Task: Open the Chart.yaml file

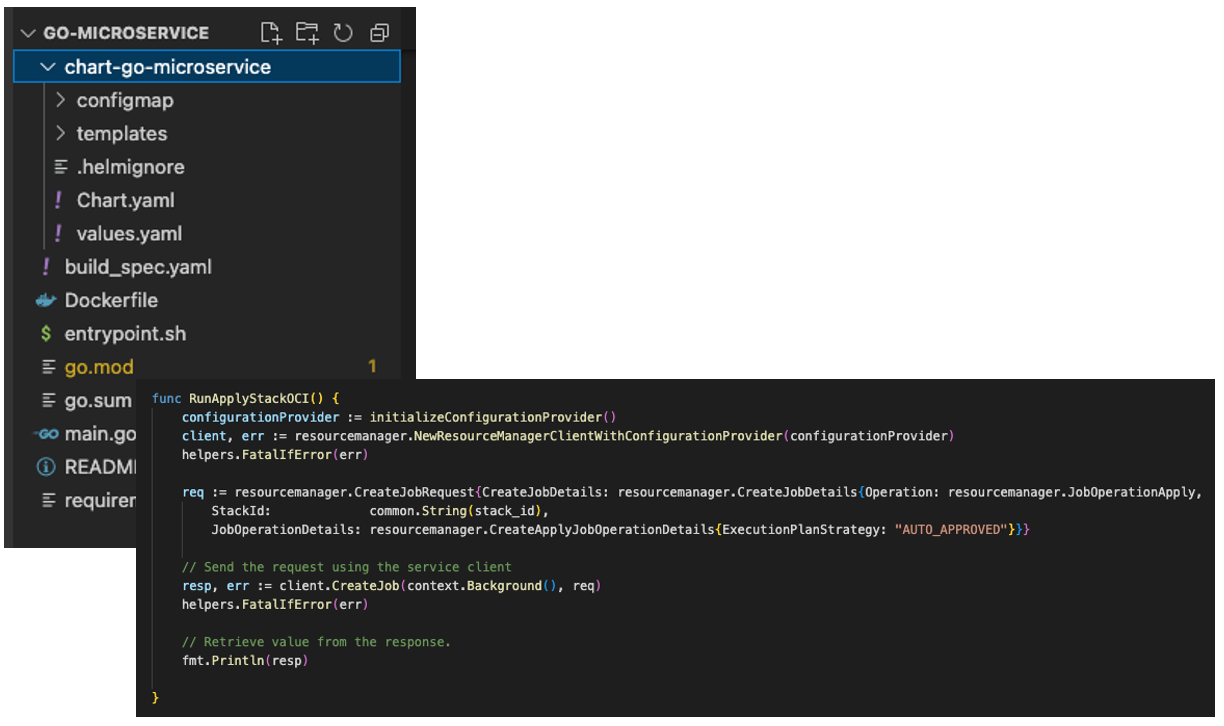Action: [x=125, y=200]
